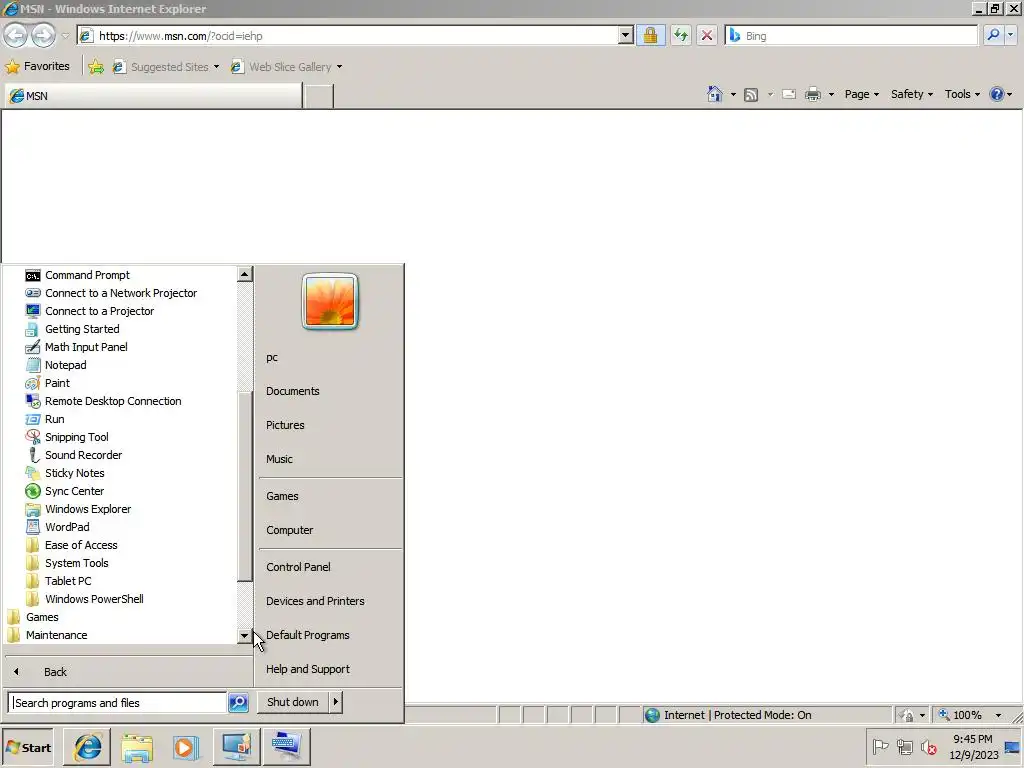1024x768 pixels.
Task: Open the Favorites button
Action: [x=37, y=67]
